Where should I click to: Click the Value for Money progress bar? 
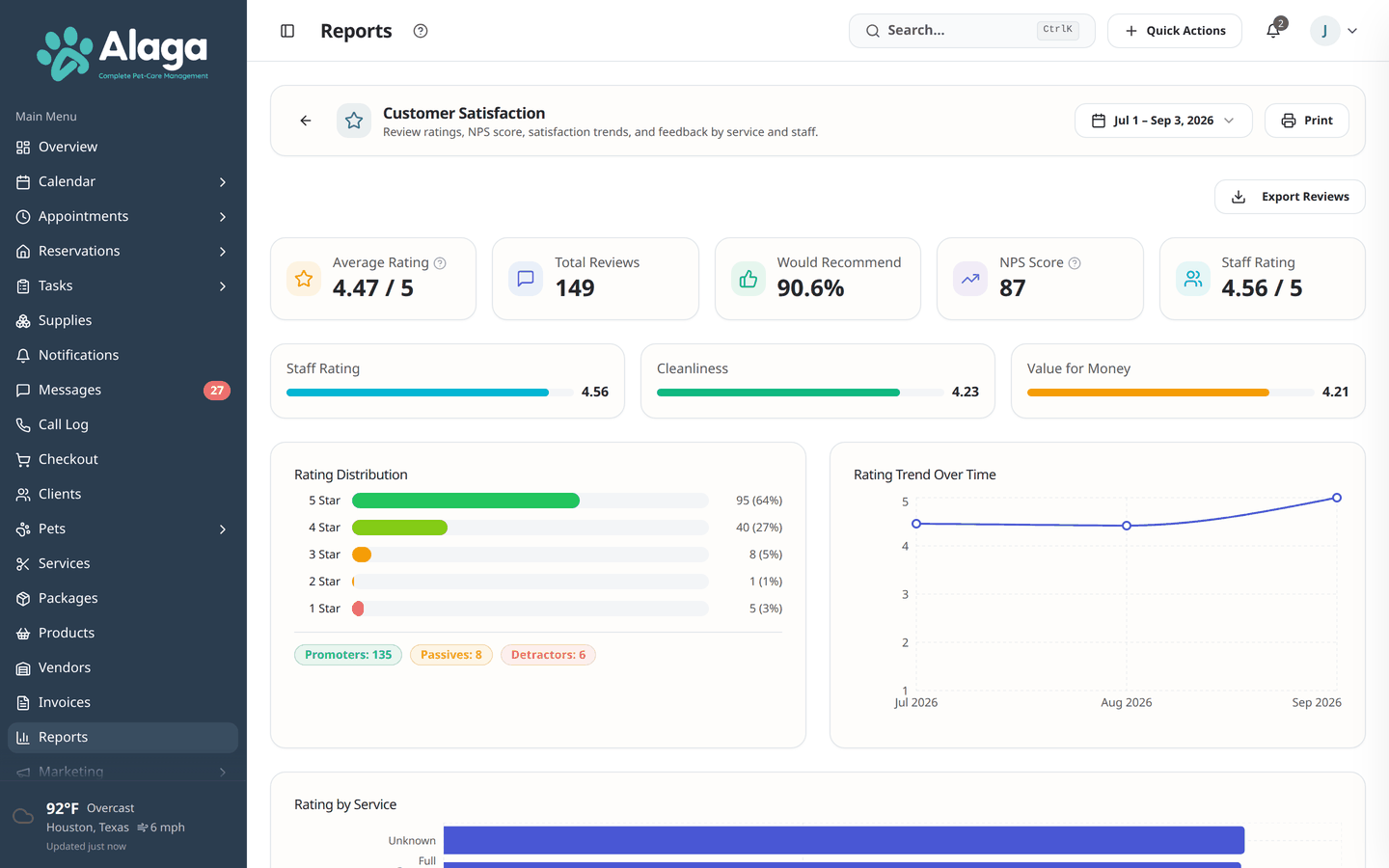[x=1171, y=393]
